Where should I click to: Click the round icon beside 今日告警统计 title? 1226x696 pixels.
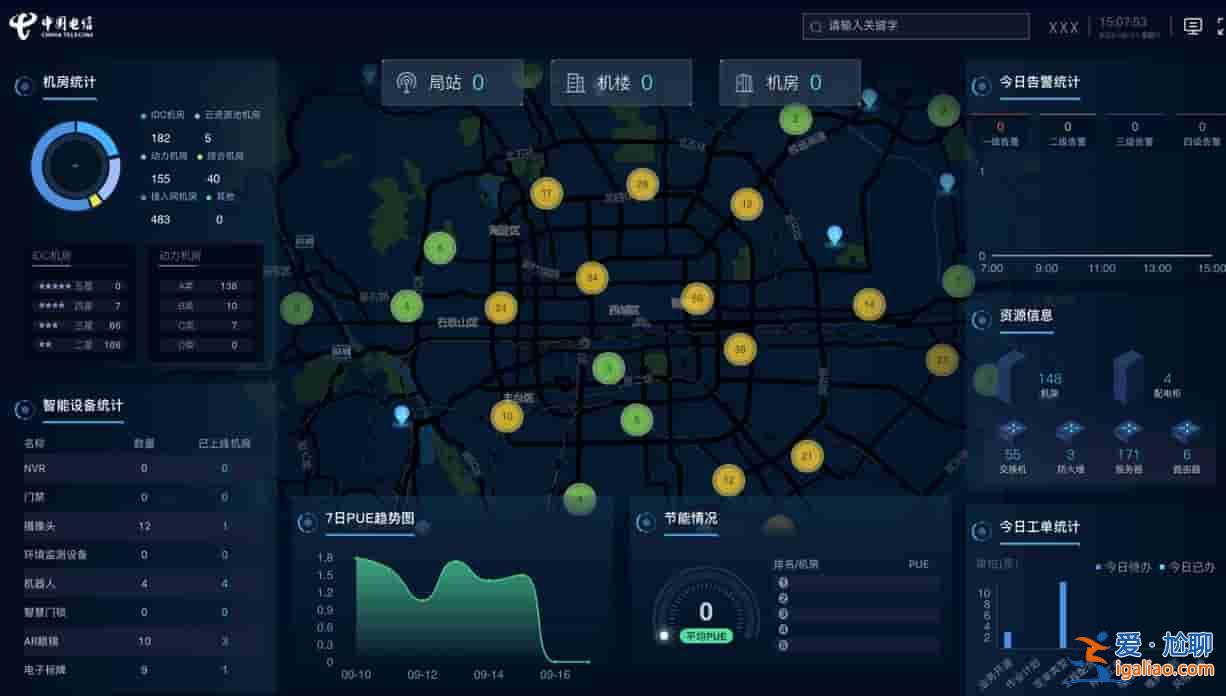tap(981, 85)
